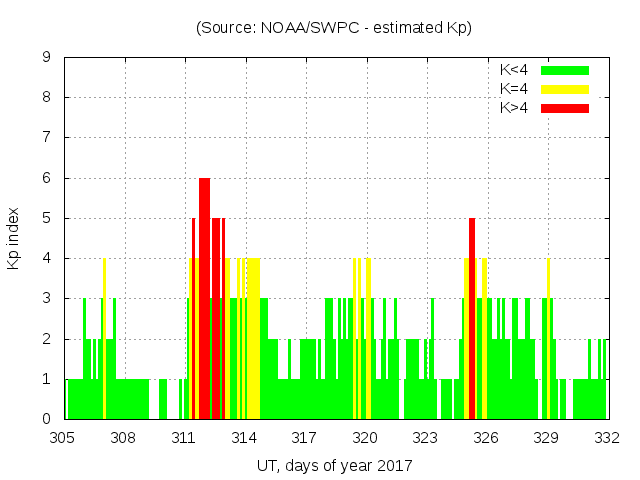This screenshot has width=640, height=480.
Task: Click the y-axis tick label 9
Action: 47,58
